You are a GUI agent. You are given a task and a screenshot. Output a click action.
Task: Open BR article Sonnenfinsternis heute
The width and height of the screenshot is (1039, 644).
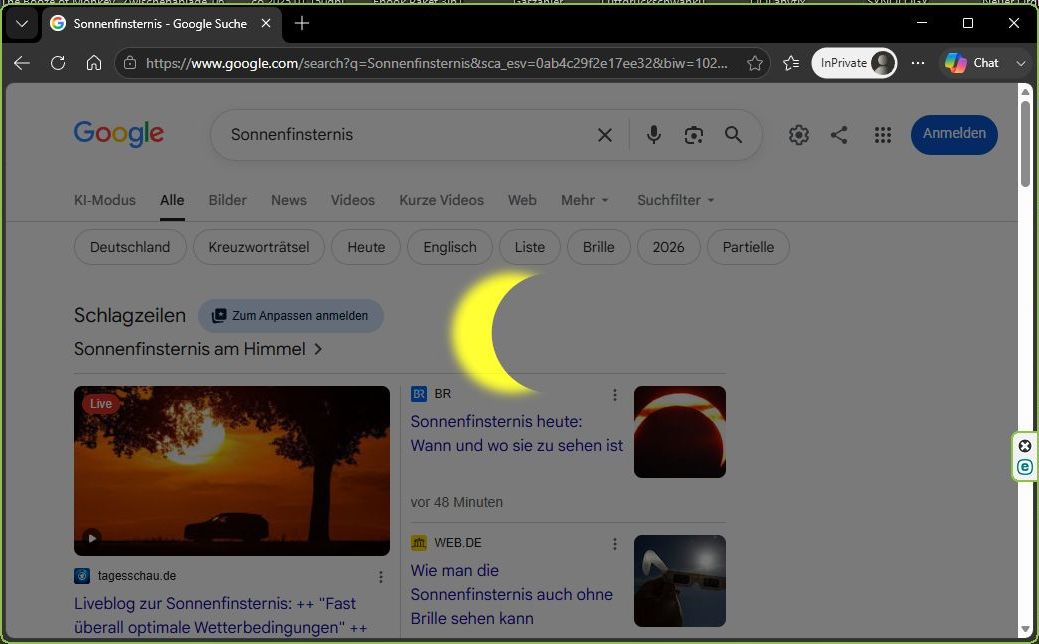pos(517,433)
